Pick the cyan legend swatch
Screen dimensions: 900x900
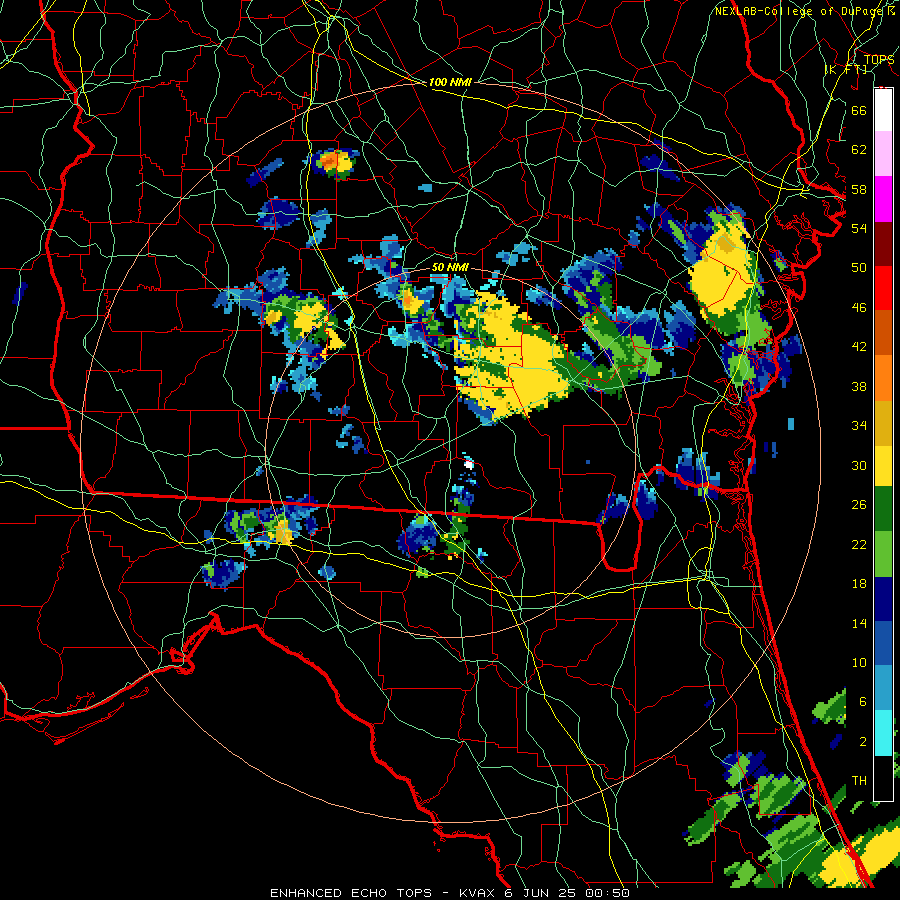point(883,732)
